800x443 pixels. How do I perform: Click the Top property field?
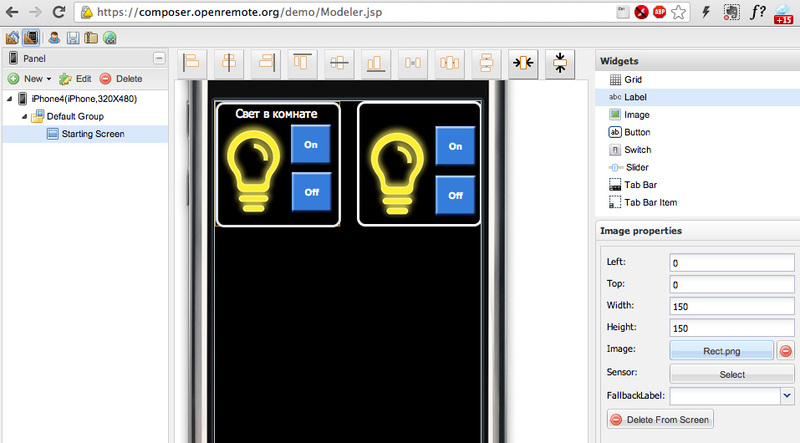pos(732,285)
